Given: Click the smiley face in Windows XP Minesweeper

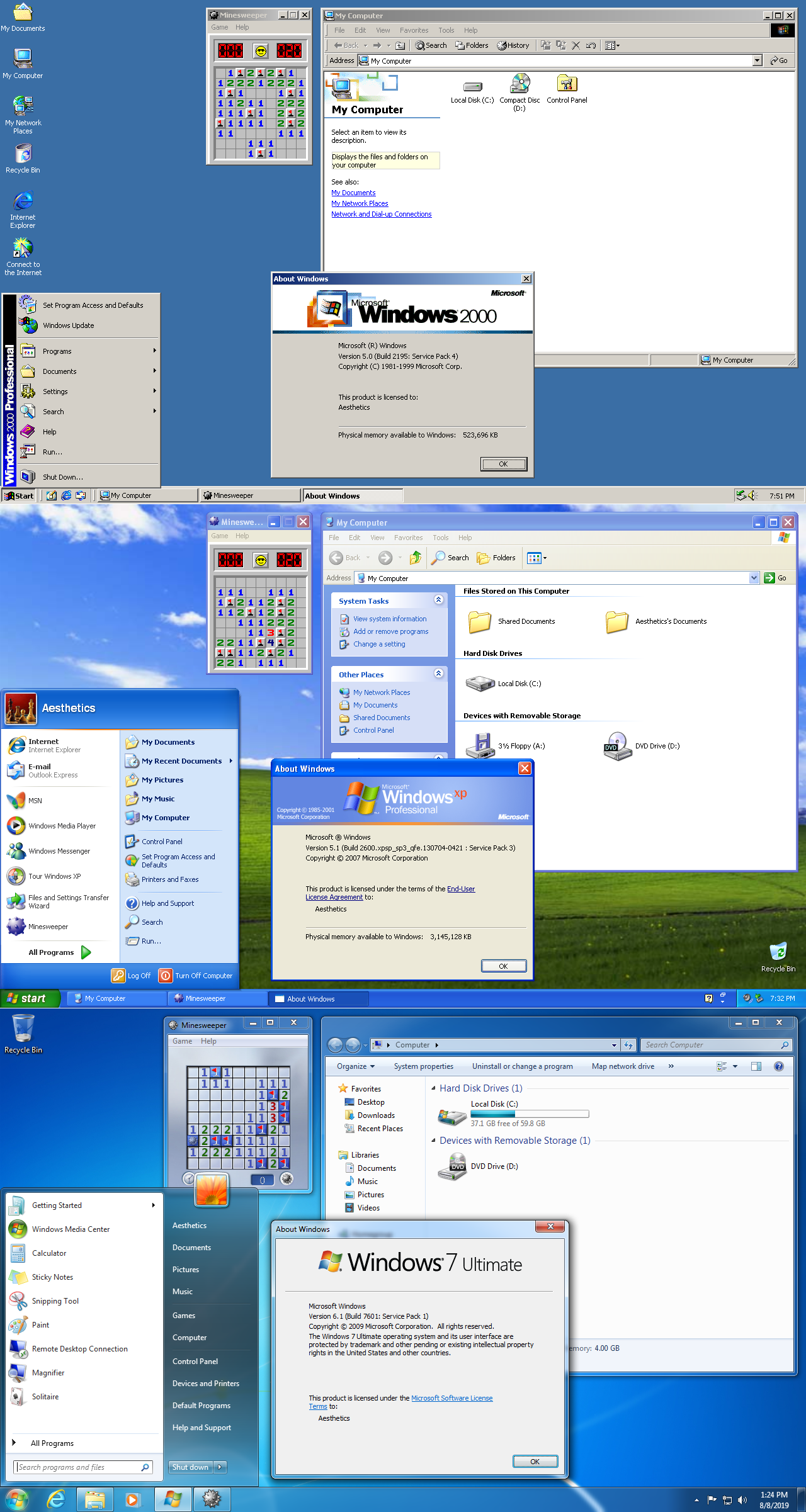Looking at the screenshot, I should point(261,560).
